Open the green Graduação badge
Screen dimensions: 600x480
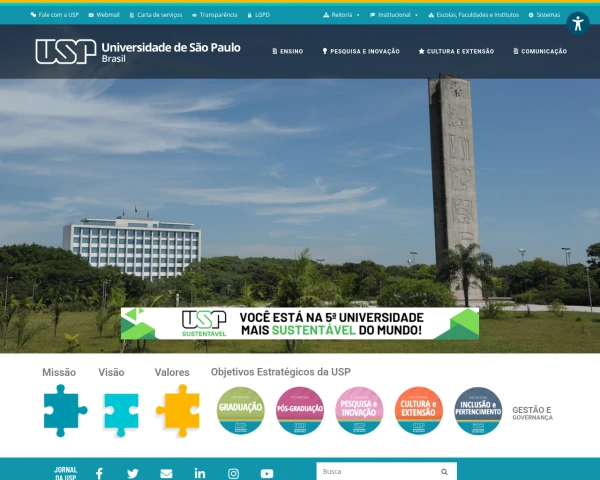[x=240, y=410]
